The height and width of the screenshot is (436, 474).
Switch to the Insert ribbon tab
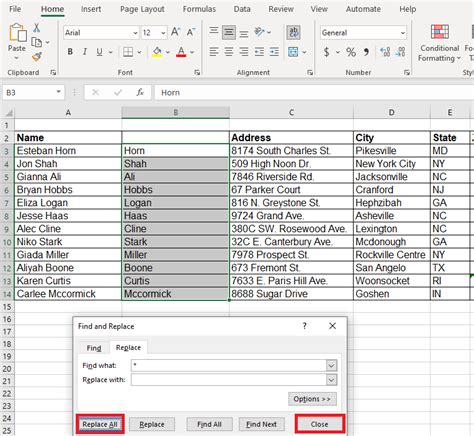coord(91,9)
